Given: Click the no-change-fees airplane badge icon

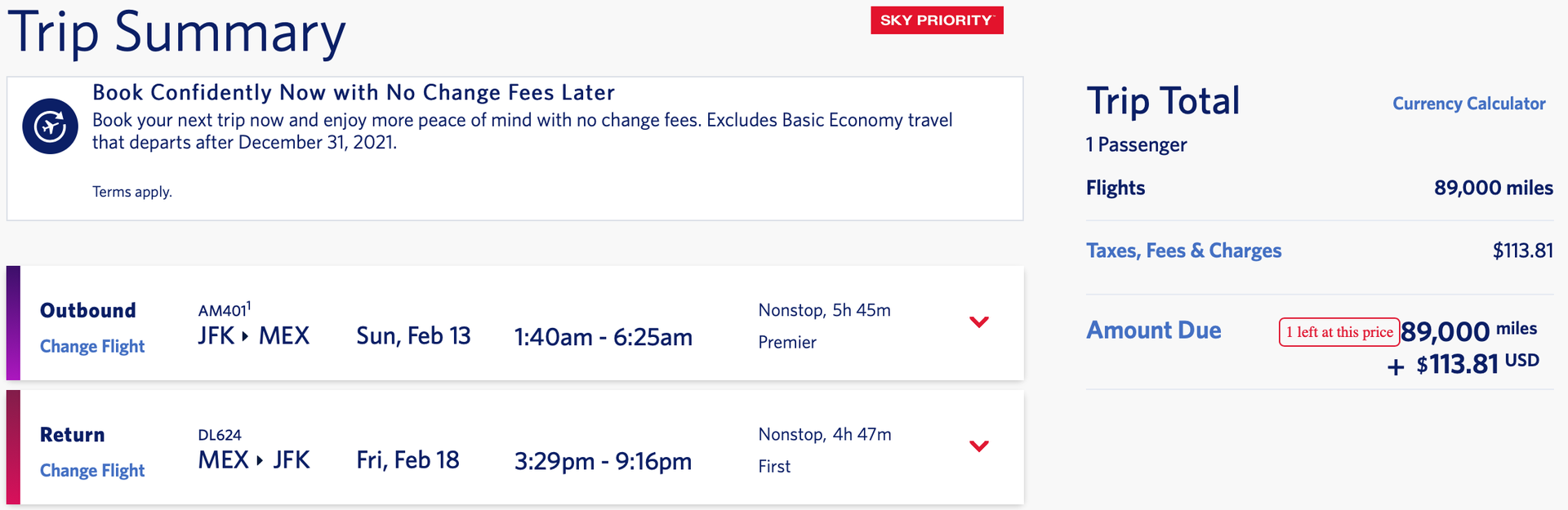Looking at the screenshot, I should (49, 126).
